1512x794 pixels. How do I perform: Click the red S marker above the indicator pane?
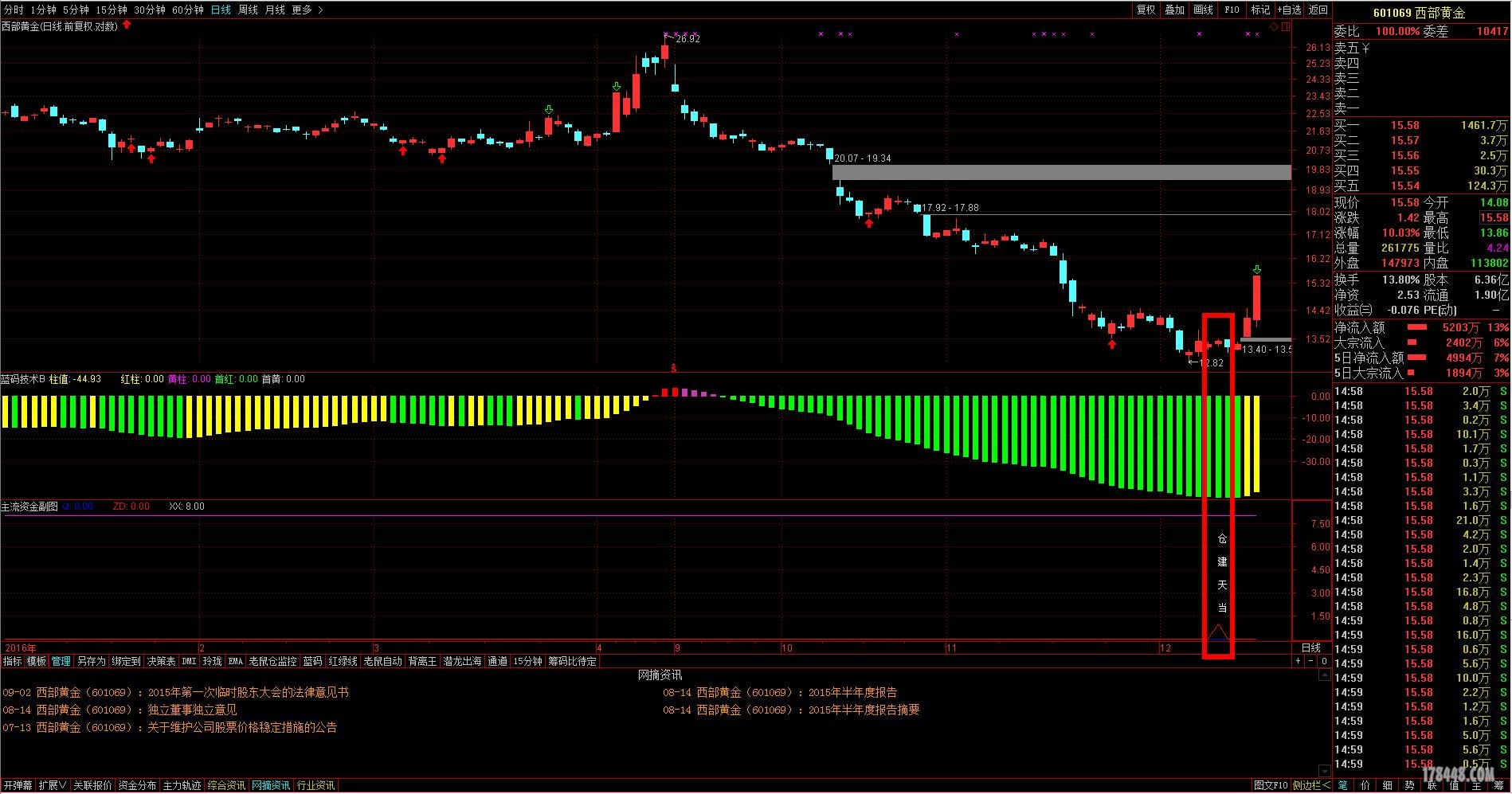pyautogui.click(x=674, y=368)
